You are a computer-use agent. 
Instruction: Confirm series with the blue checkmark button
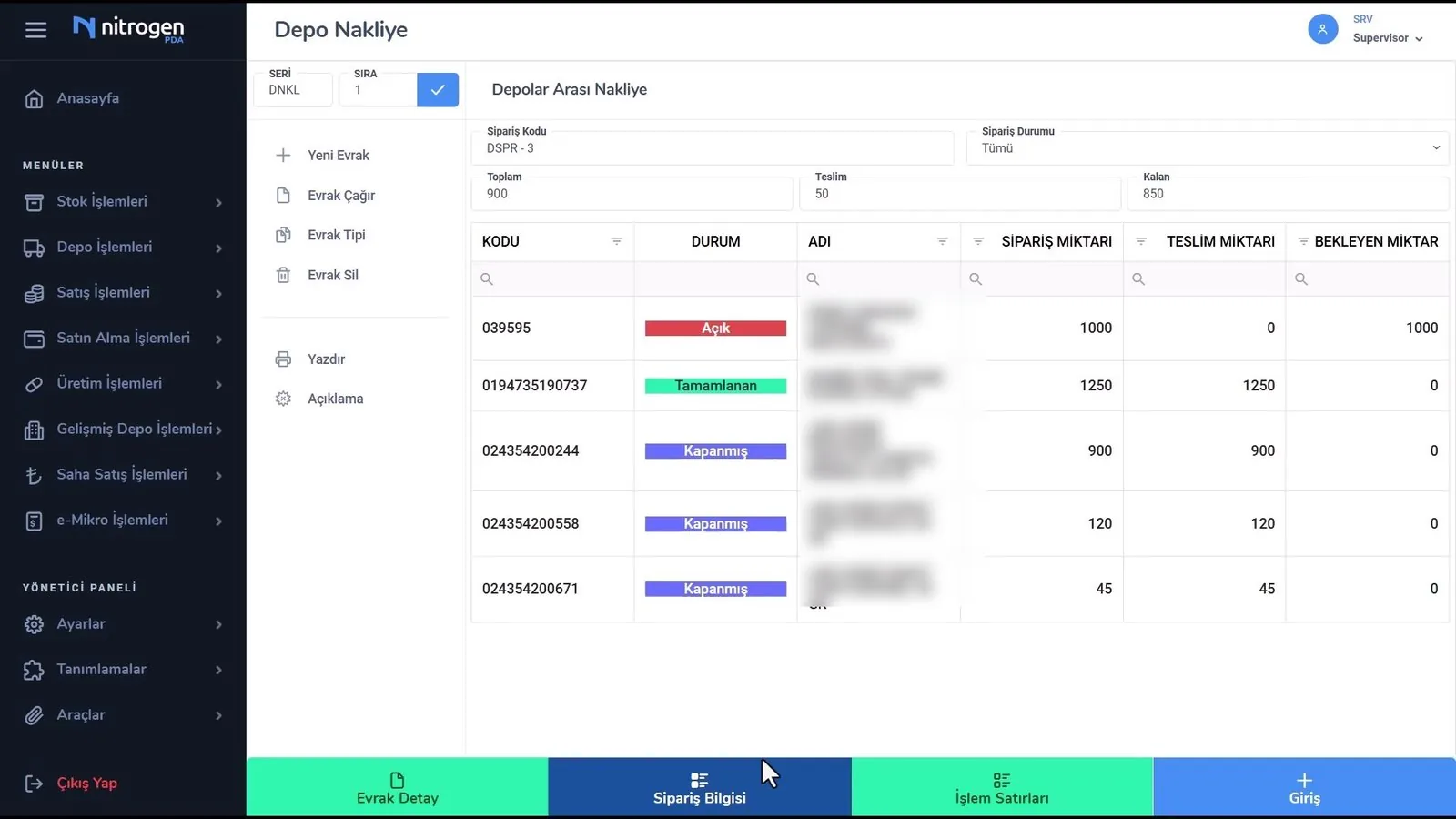tap(438, 89)
